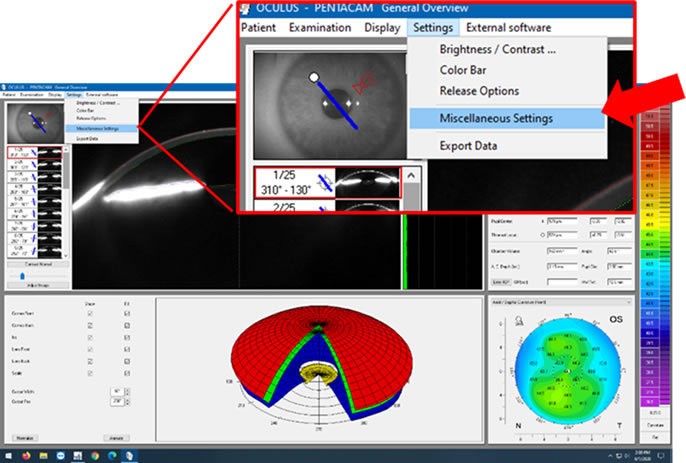Click the Enter IOP button
Viewport: 686px width, 463px height.
coord(500,282)
